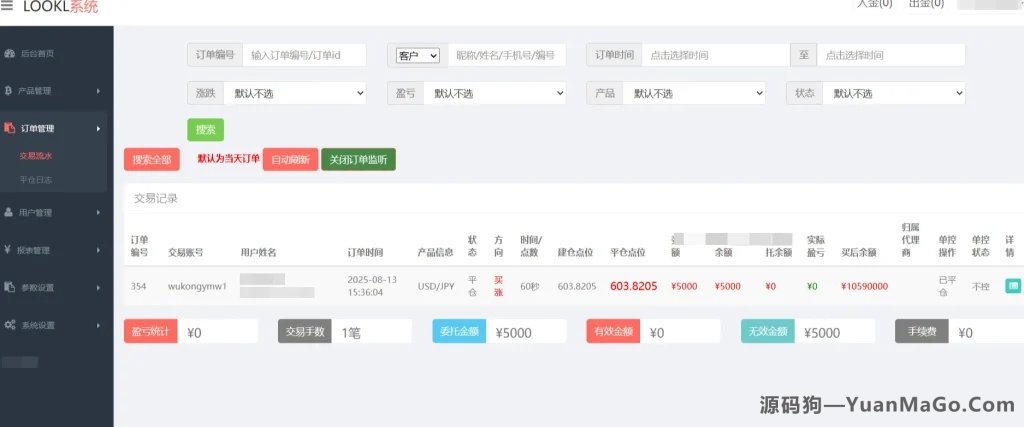Open the order end time picker
Viewport: 1024px width, 427px height.
891,55
